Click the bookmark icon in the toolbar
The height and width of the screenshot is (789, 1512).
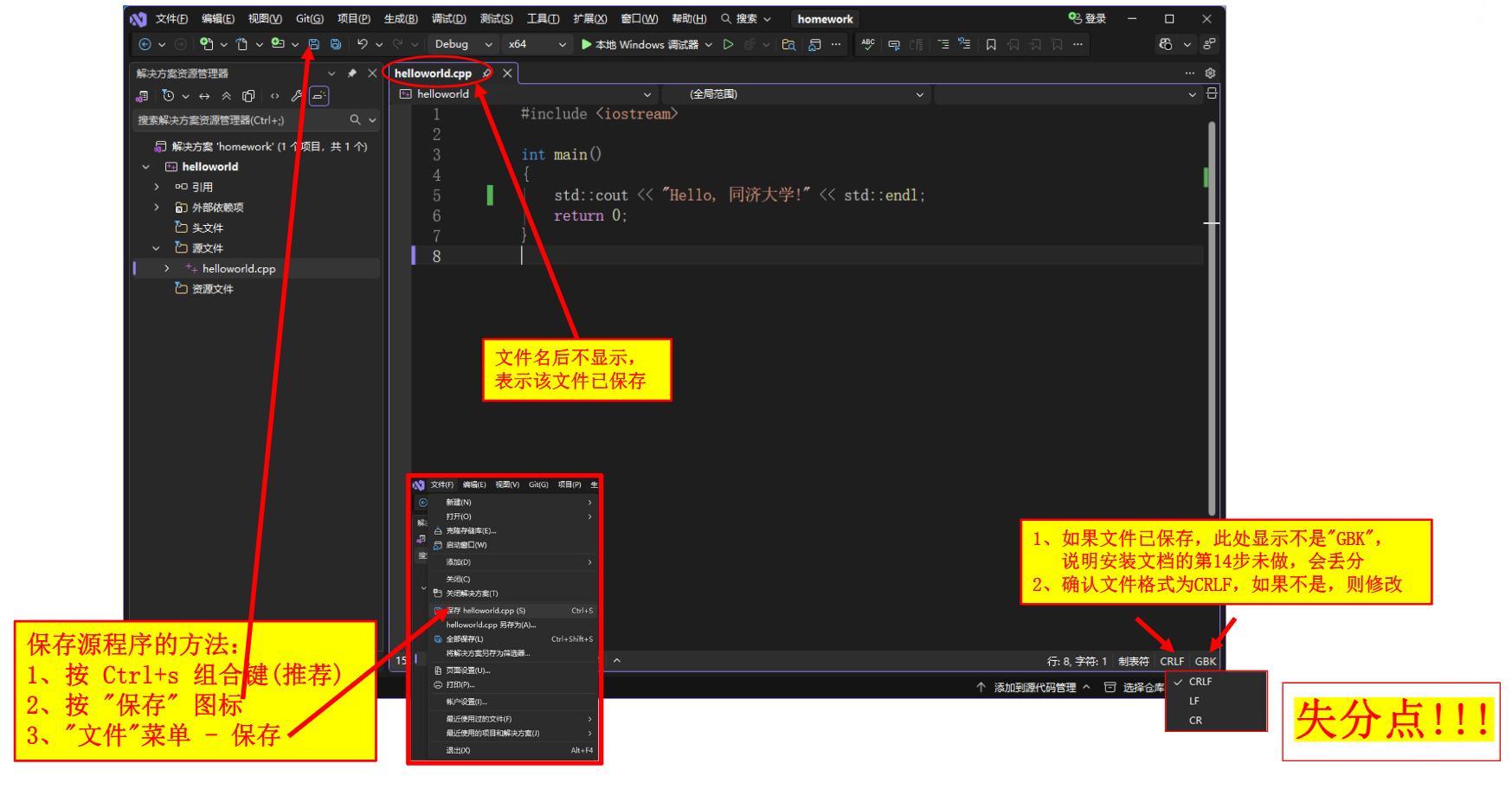coord(991,44)
